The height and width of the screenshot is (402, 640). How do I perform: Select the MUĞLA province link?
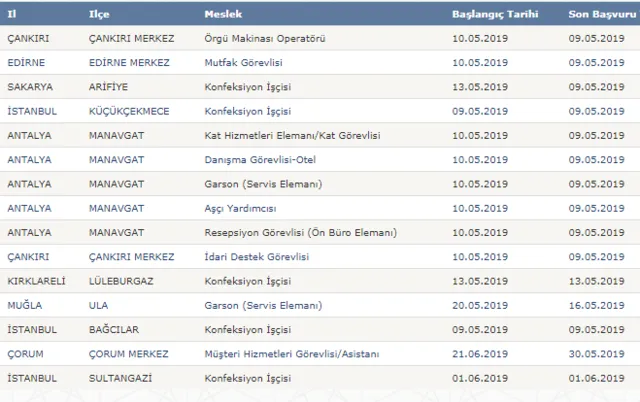pos(23,305)
